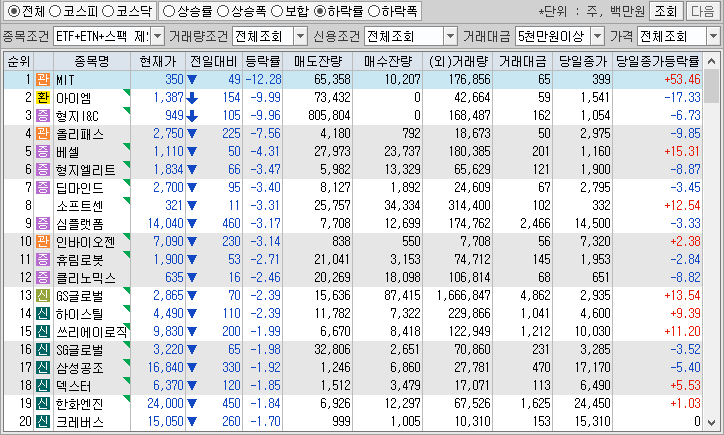
Task: Click the 당일종가 column header
Action: tap(582, 61)
